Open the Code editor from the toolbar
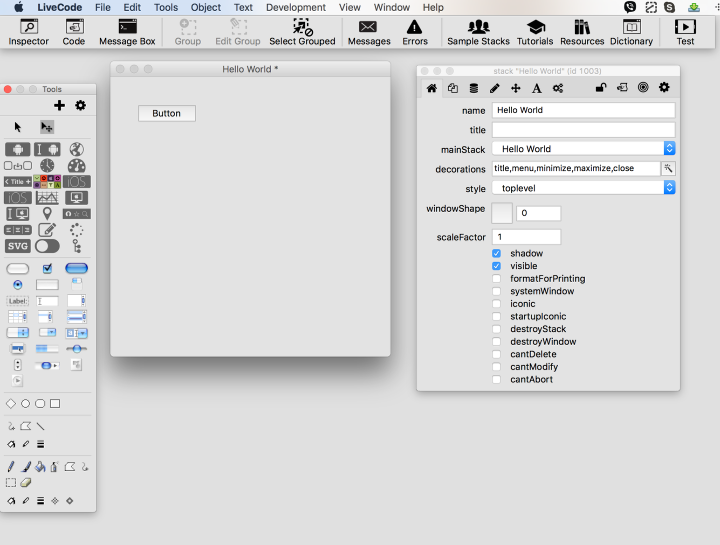 (x=74, y=33)
